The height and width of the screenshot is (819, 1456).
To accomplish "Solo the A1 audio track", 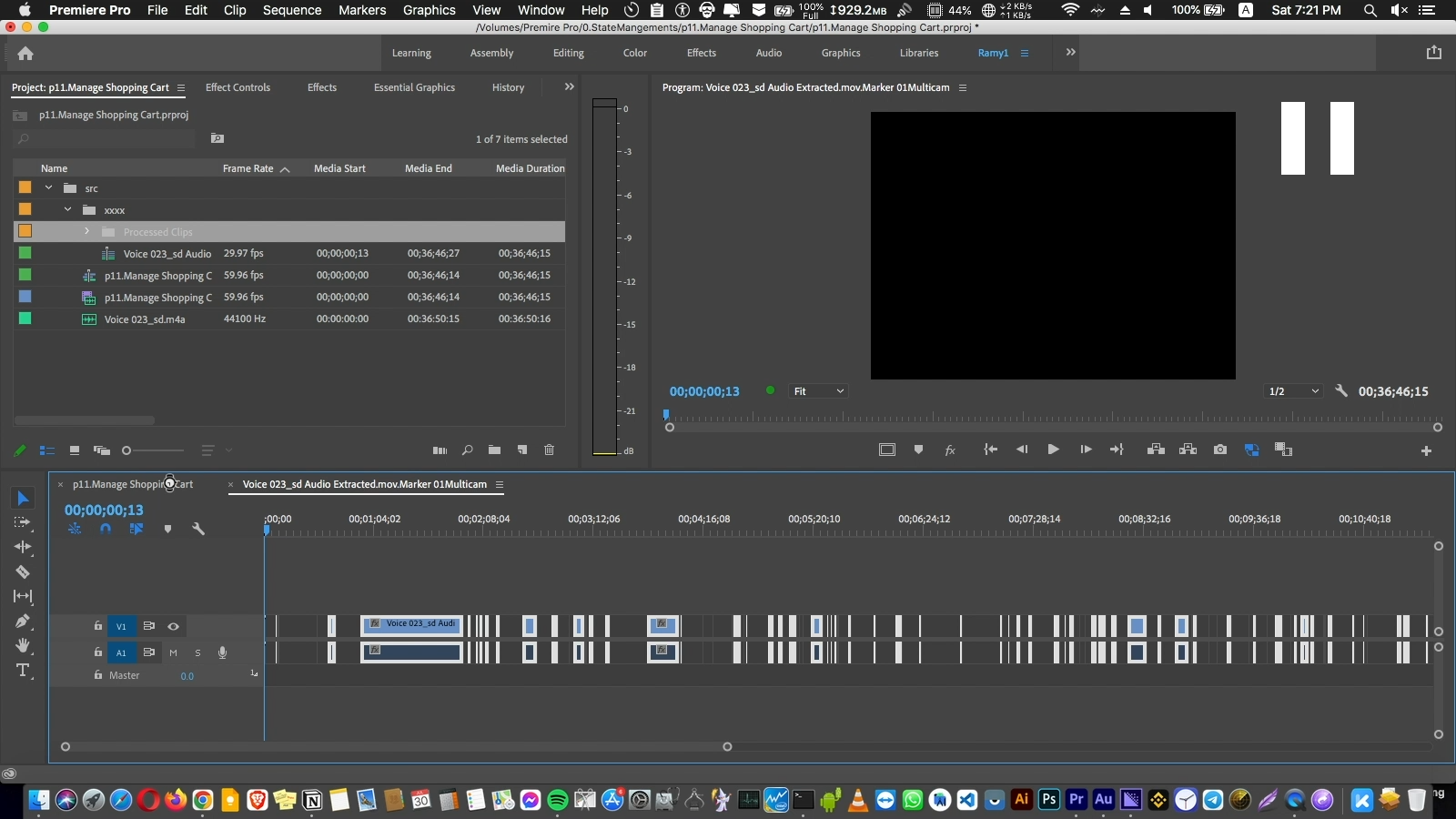I will click(x=197, y=652).
